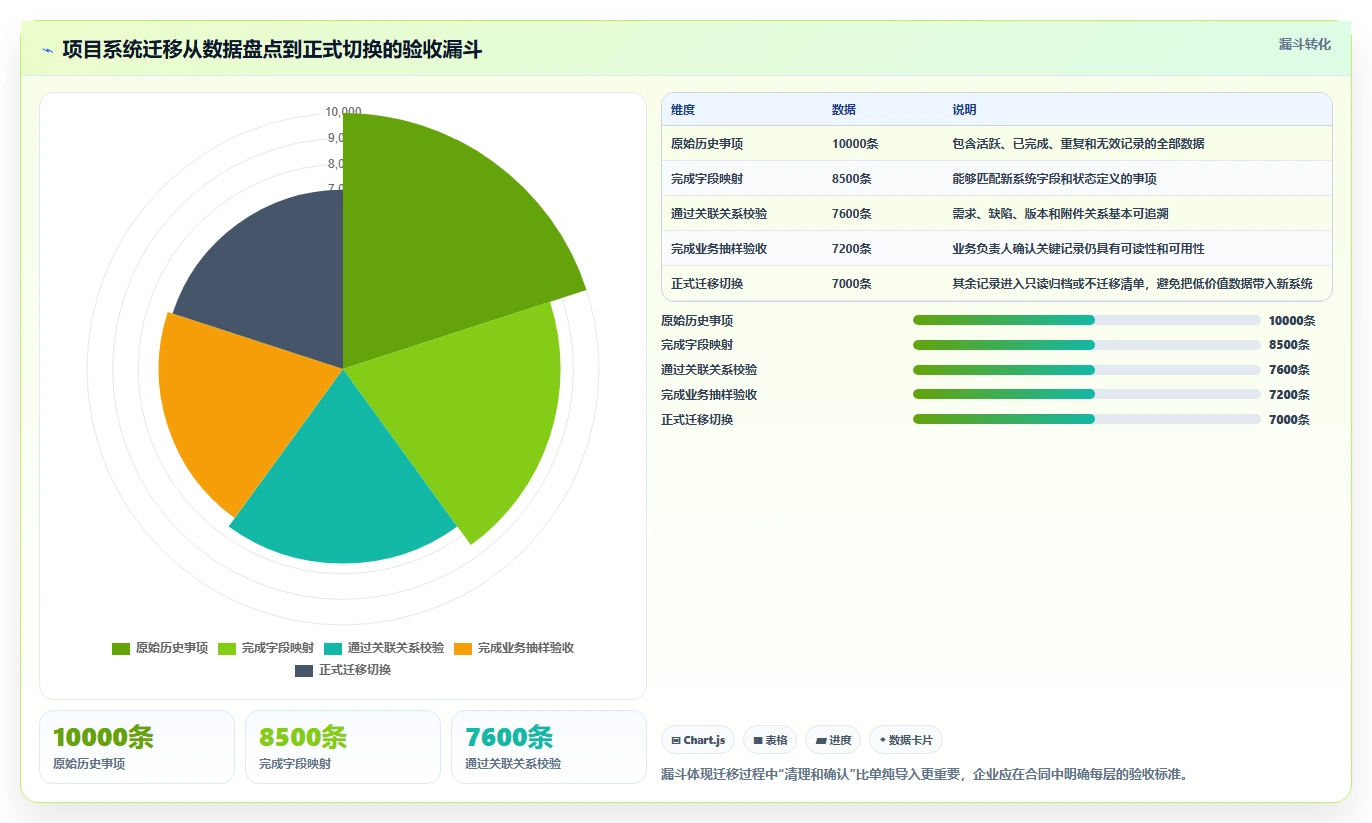The image size is (1372, 823).
Task: Click the 数据 column header
Action: click(844, 110)
